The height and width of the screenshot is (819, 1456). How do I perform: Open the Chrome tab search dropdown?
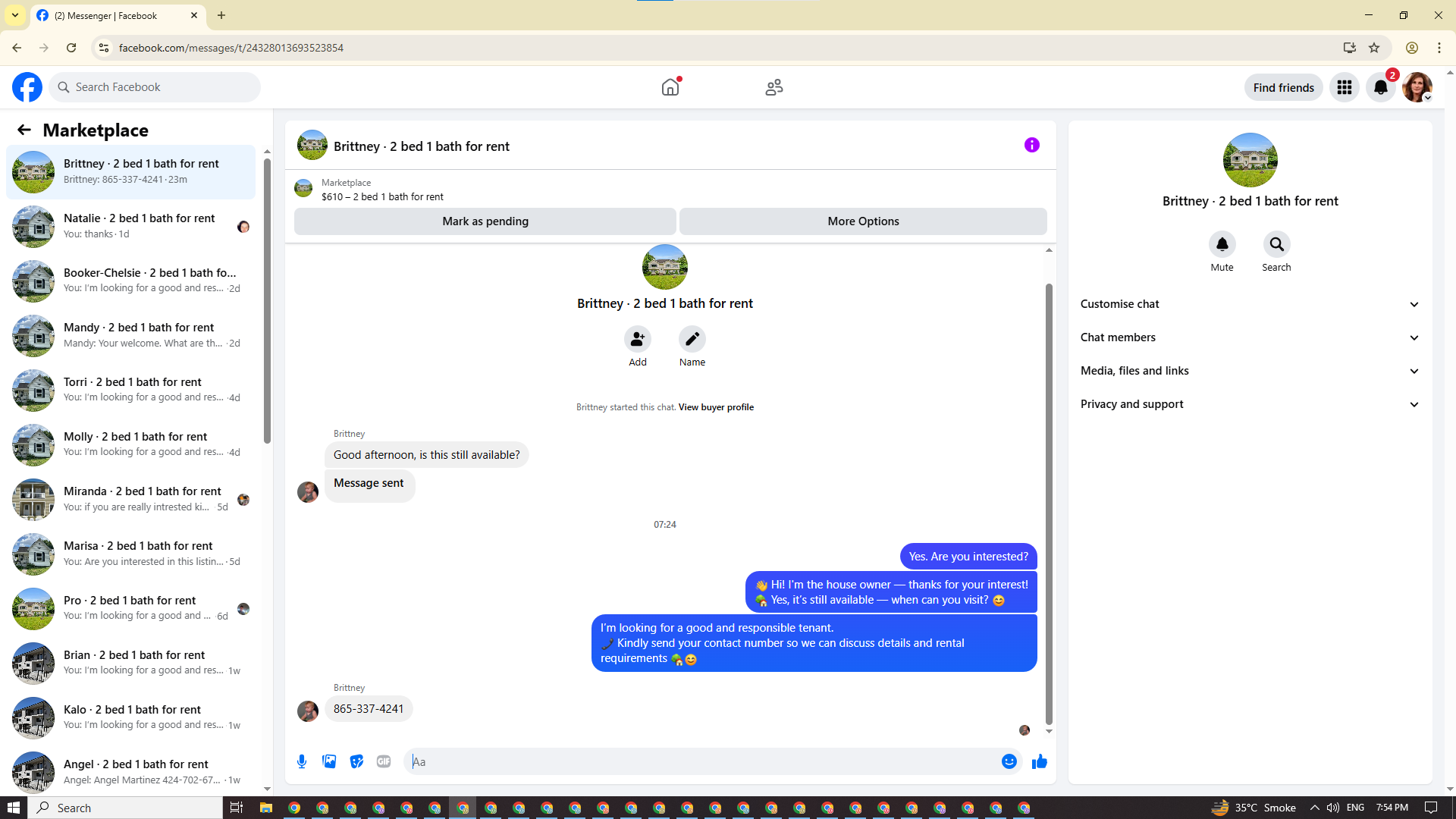click(x=15, y=15)
